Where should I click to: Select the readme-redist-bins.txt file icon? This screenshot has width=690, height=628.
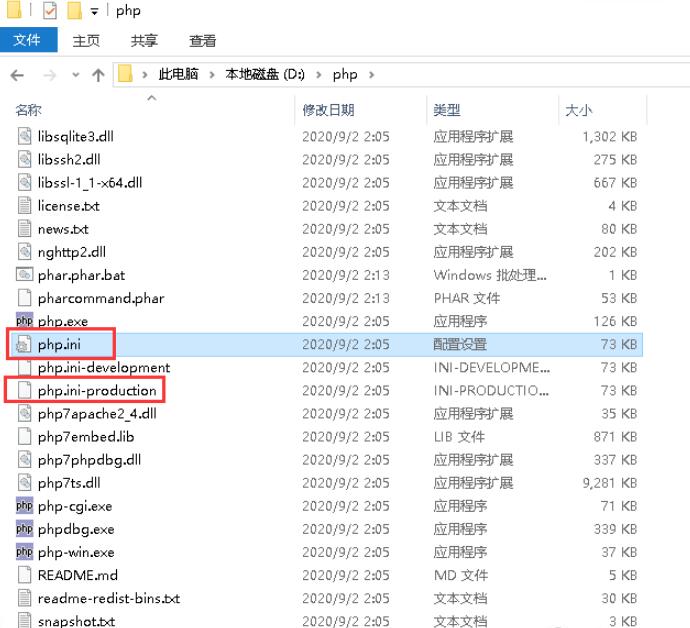tap(24, 598)
